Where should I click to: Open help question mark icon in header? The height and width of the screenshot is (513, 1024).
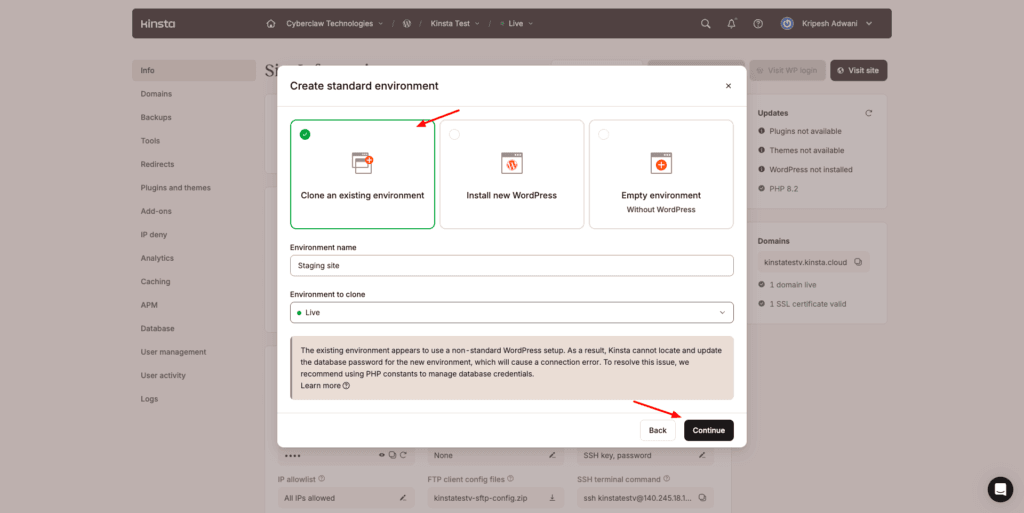tap(758, 23)
